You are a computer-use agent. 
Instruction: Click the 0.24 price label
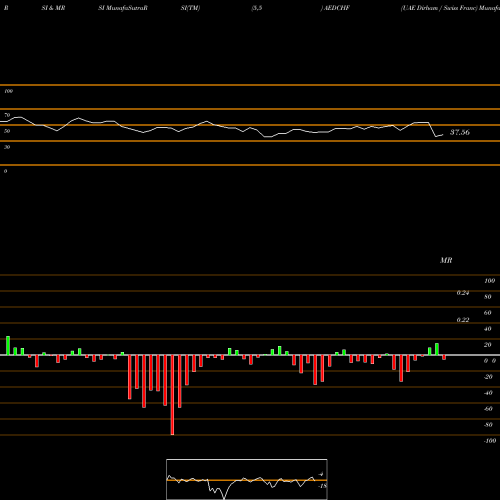pyautogui.click(x=463, y=293)
